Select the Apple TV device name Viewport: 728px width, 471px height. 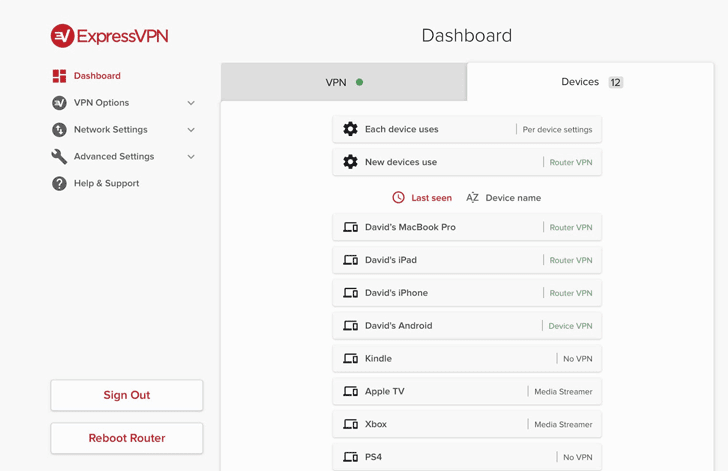tap(384, 392)
